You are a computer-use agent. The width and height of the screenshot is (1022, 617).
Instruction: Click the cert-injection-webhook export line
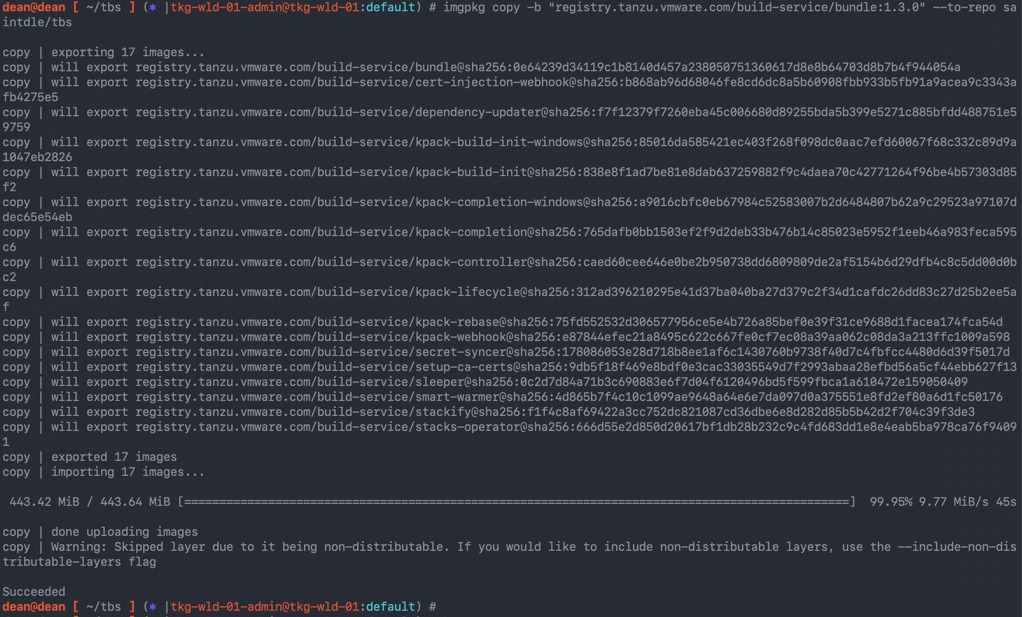pos(509,90)
